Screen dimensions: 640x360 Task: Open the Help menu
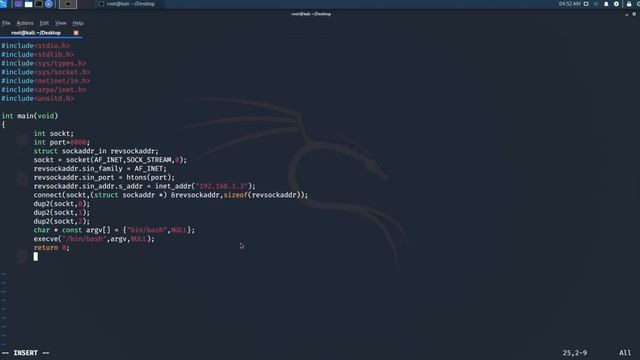[x=78, y=23]
